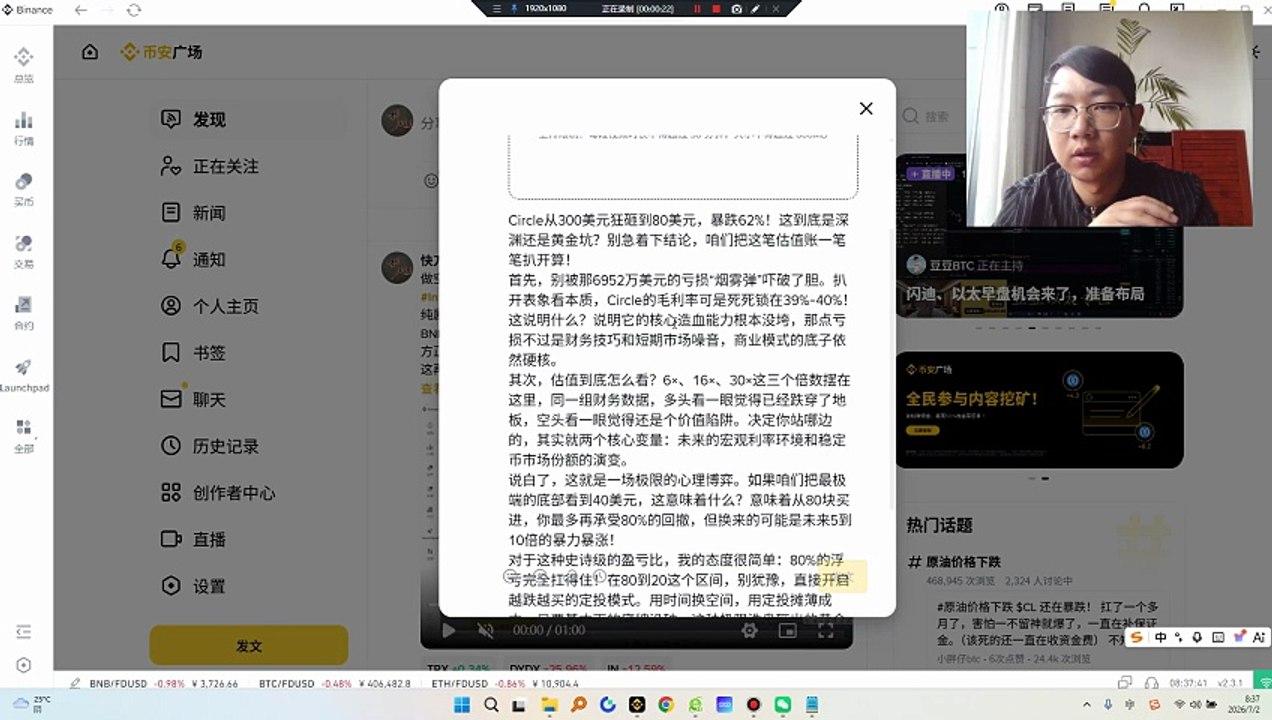Open 创作者中心 creator center

point(247,493)
